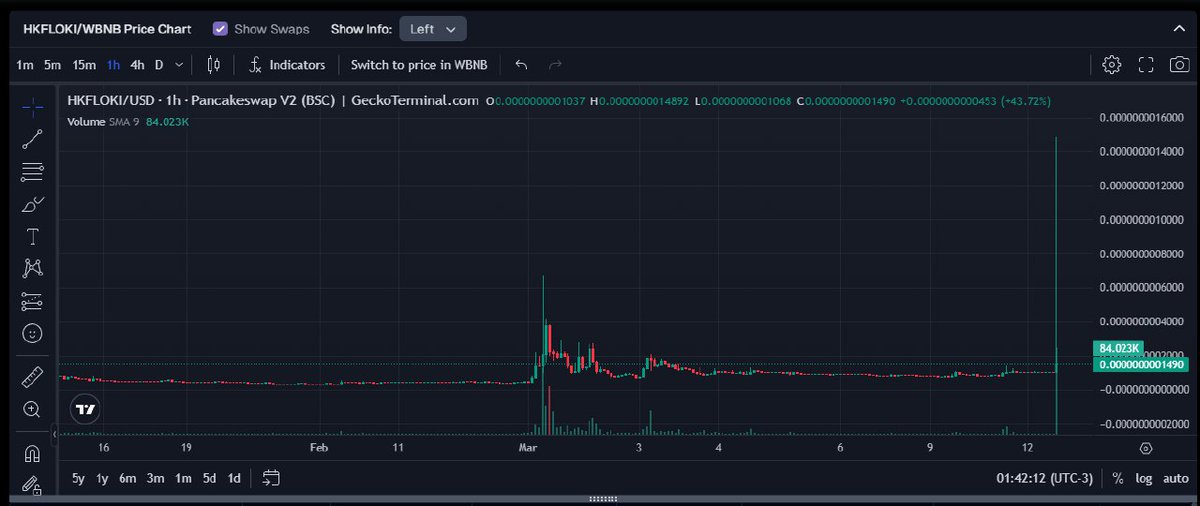Select the text annotation tool
This screenshot has width=1200, height=506.
click(x=32, y=236)
